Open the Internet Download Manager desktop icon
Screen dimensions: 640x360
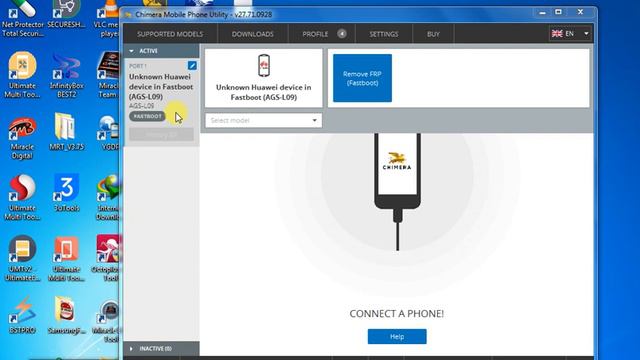108,198
